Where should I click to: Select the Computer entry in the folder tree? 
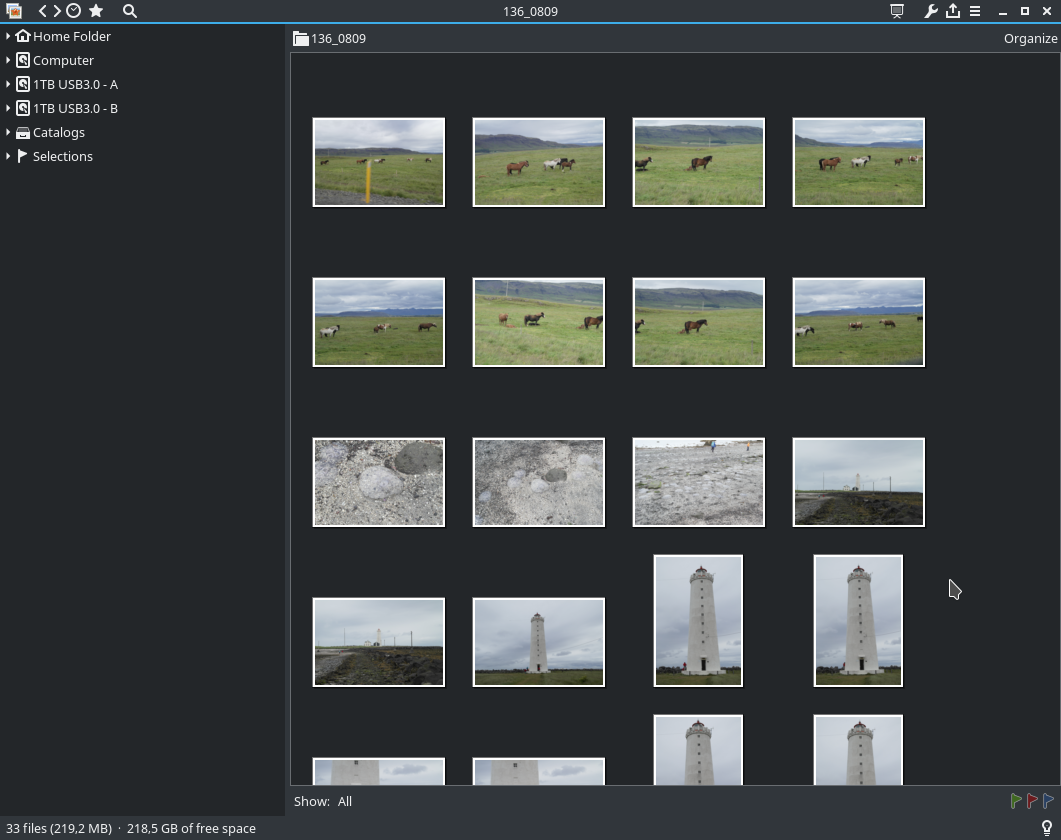(x=63, y=60)
